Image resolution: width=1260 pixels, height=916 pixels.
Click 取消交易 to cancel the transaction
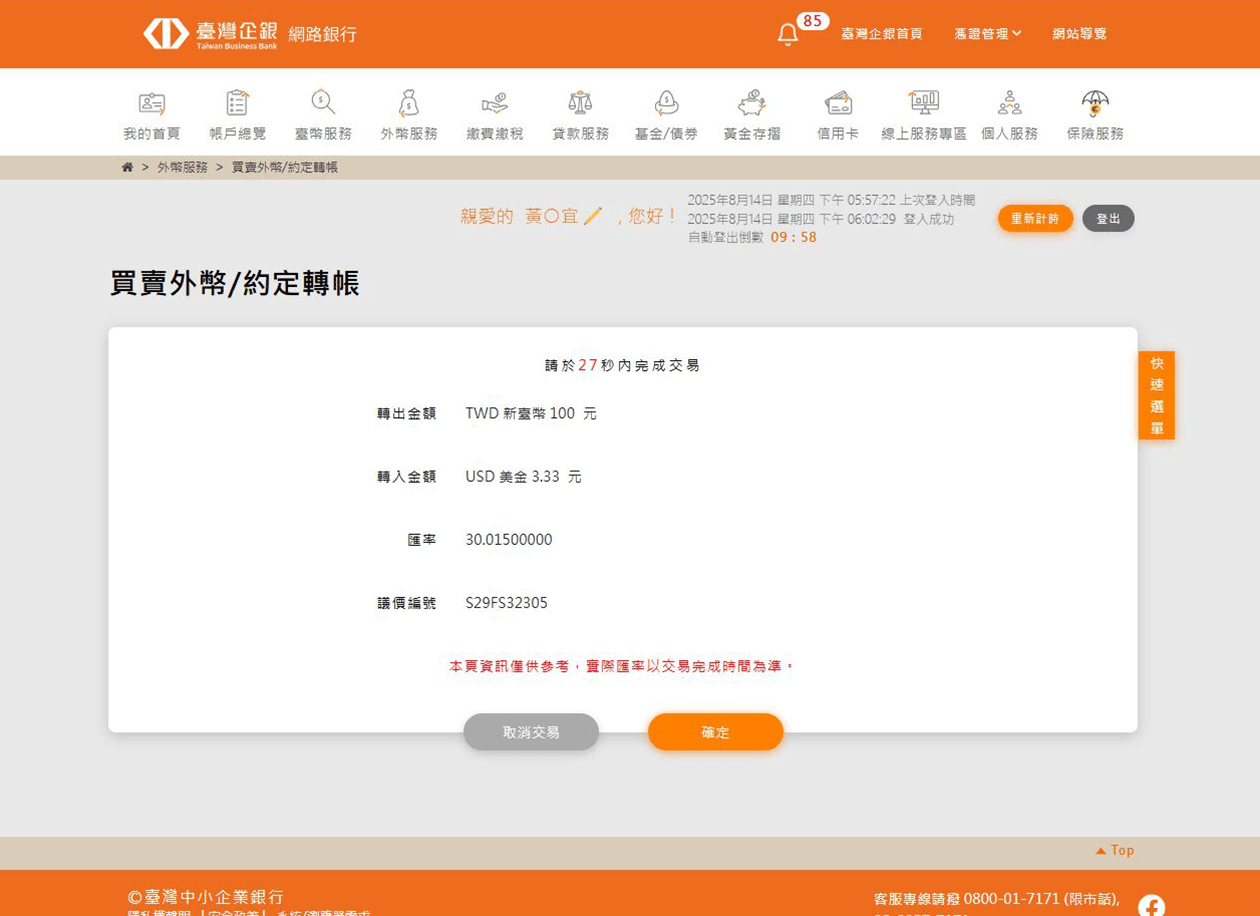coord(531,732)
